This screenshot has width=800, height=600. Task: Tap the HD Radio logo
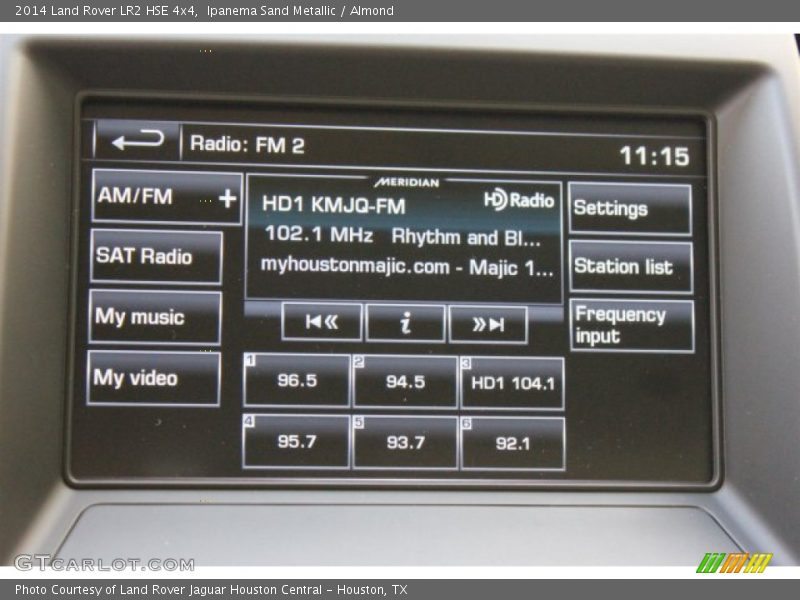pyautogui.click(x=519, y=200)
